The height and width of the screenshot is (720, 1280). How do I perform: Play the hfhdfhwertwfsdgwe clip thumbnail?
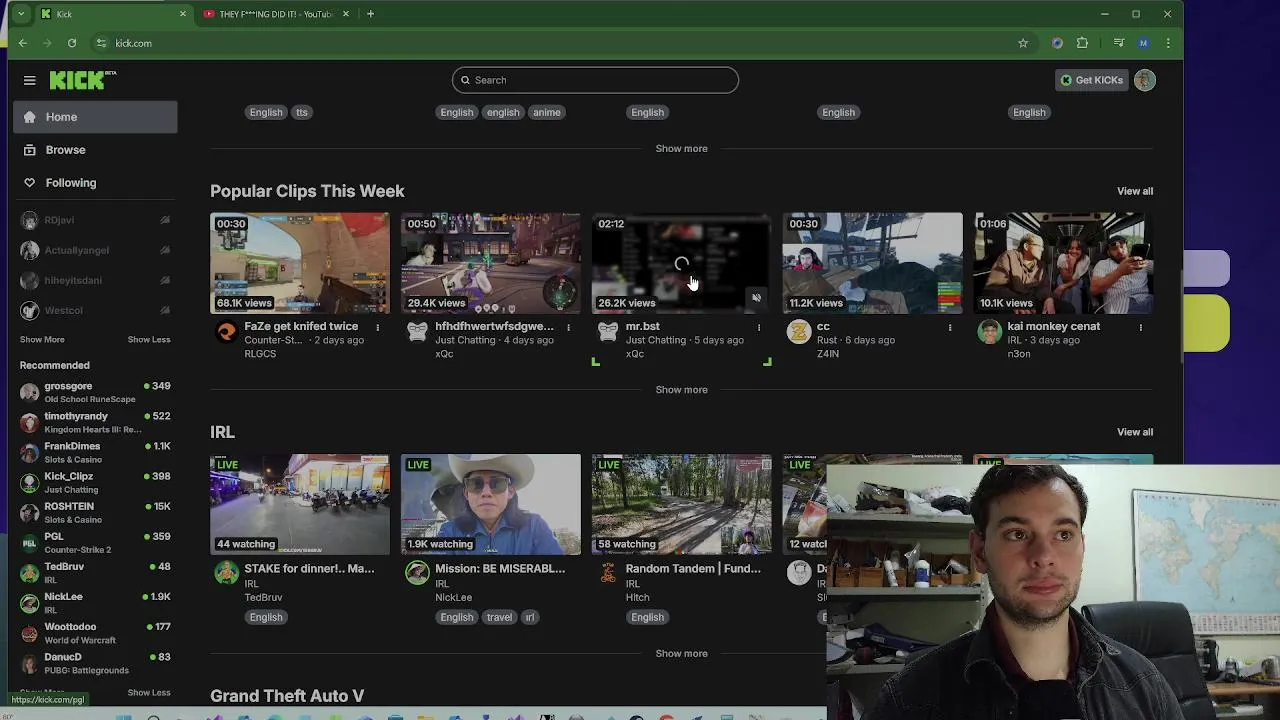(x=490, y=263)
